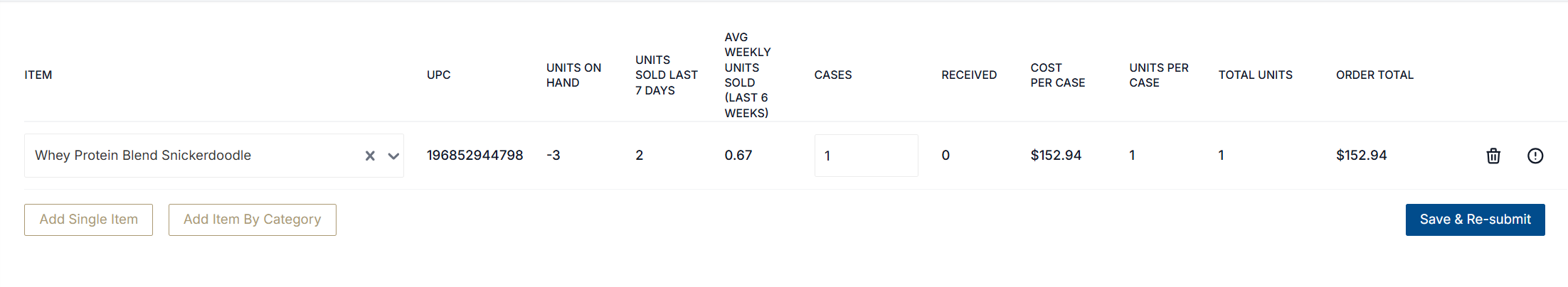Click the UNITS ON HAND column header
1568x287 pixels.
(x=573, y=75)
